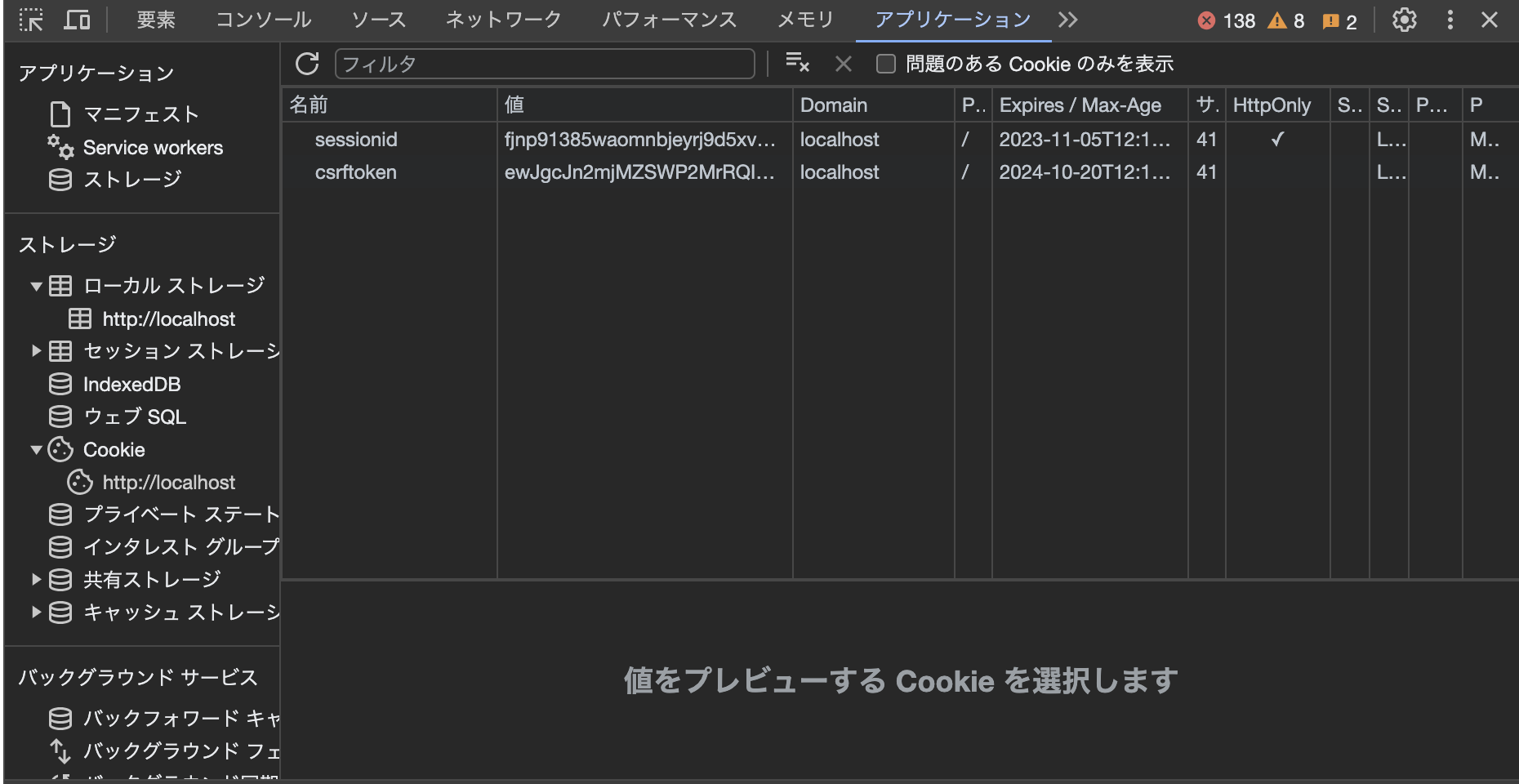
Task: Open the three-dot customize menu
Action: 1450,20
